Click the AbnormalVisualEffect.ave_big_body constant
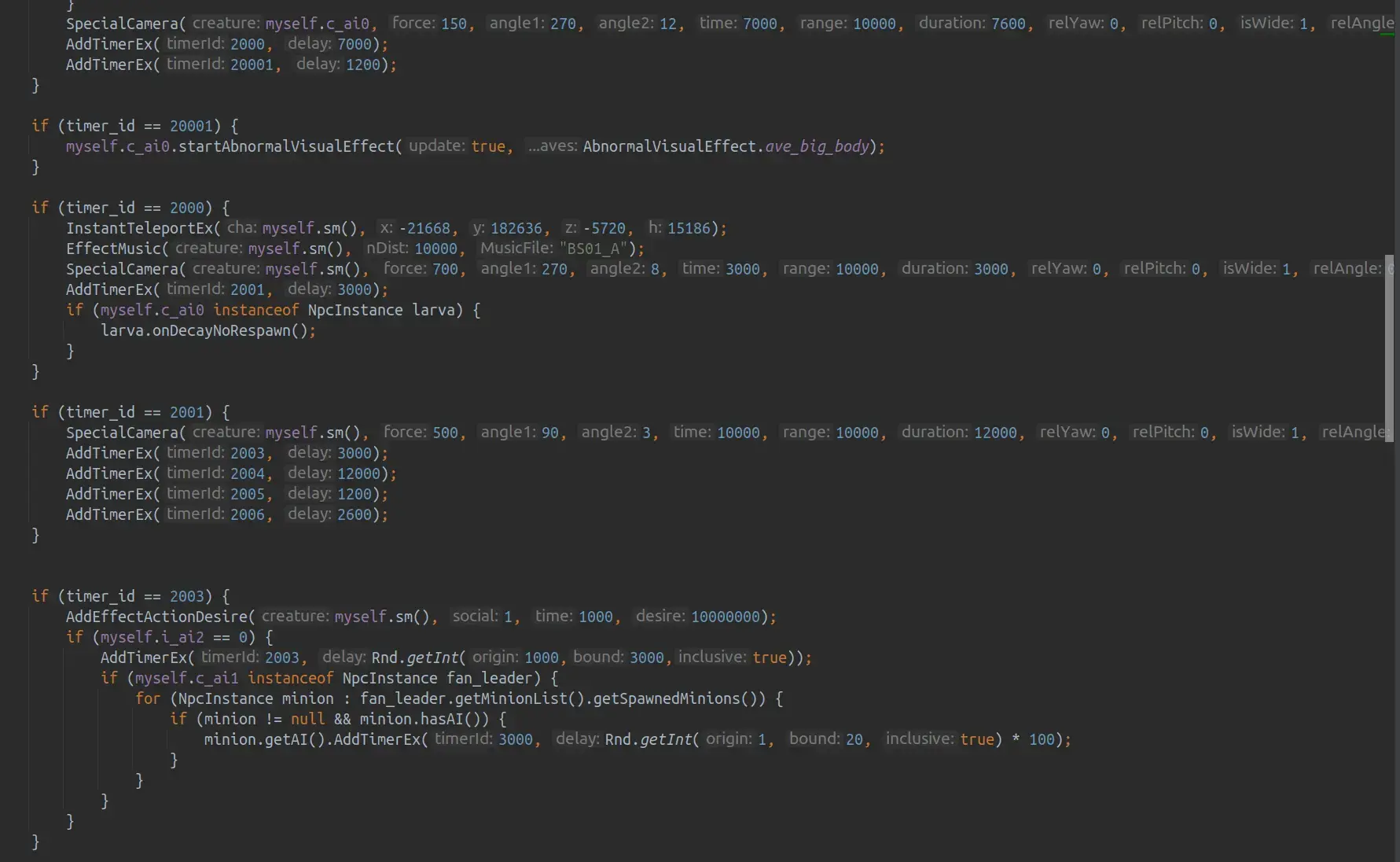Screen dimensions: 1400x862 (x=726, y=146)
